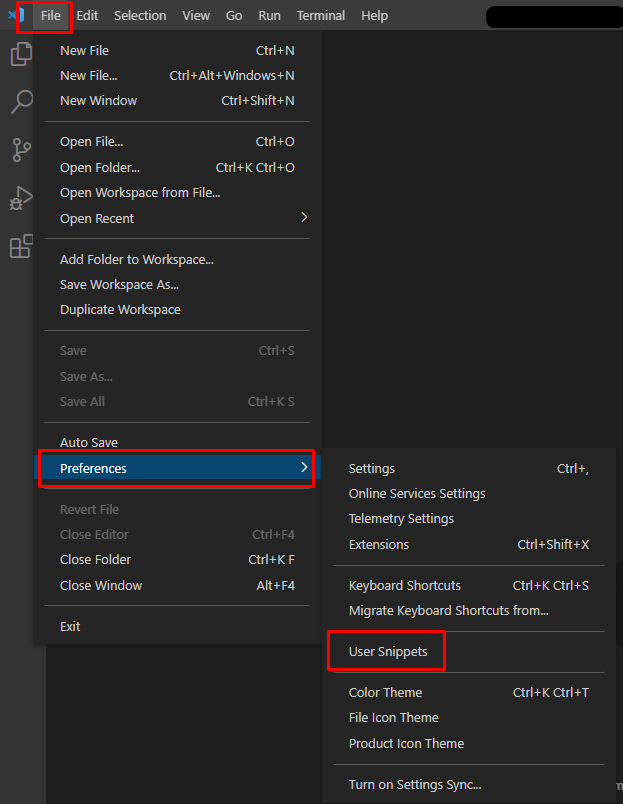This screenshot has height=804, width=623.
Task: Choose New Window
Action: 177,100
